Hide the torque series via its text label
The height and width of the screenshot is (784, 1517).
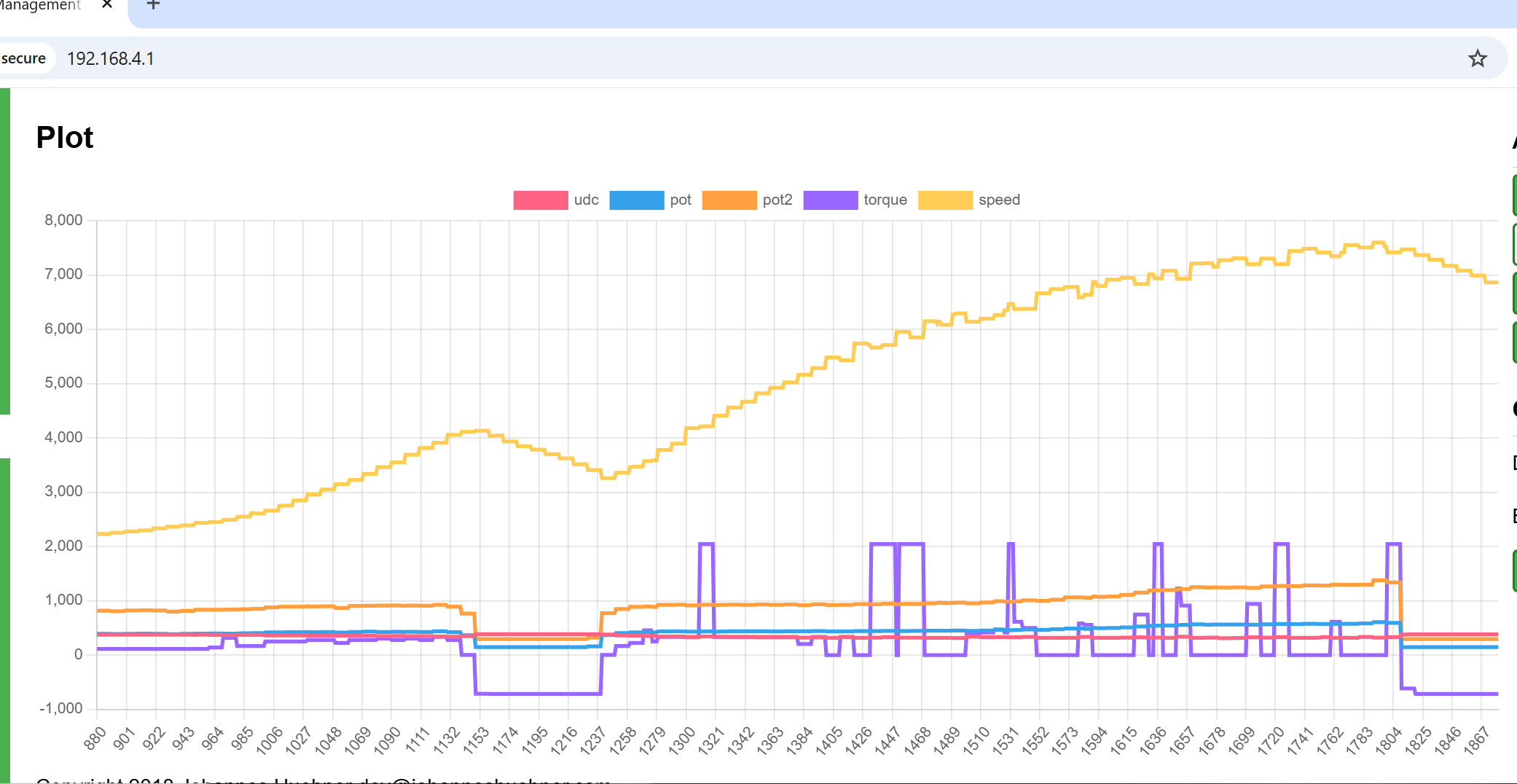(x=885, y=200)
